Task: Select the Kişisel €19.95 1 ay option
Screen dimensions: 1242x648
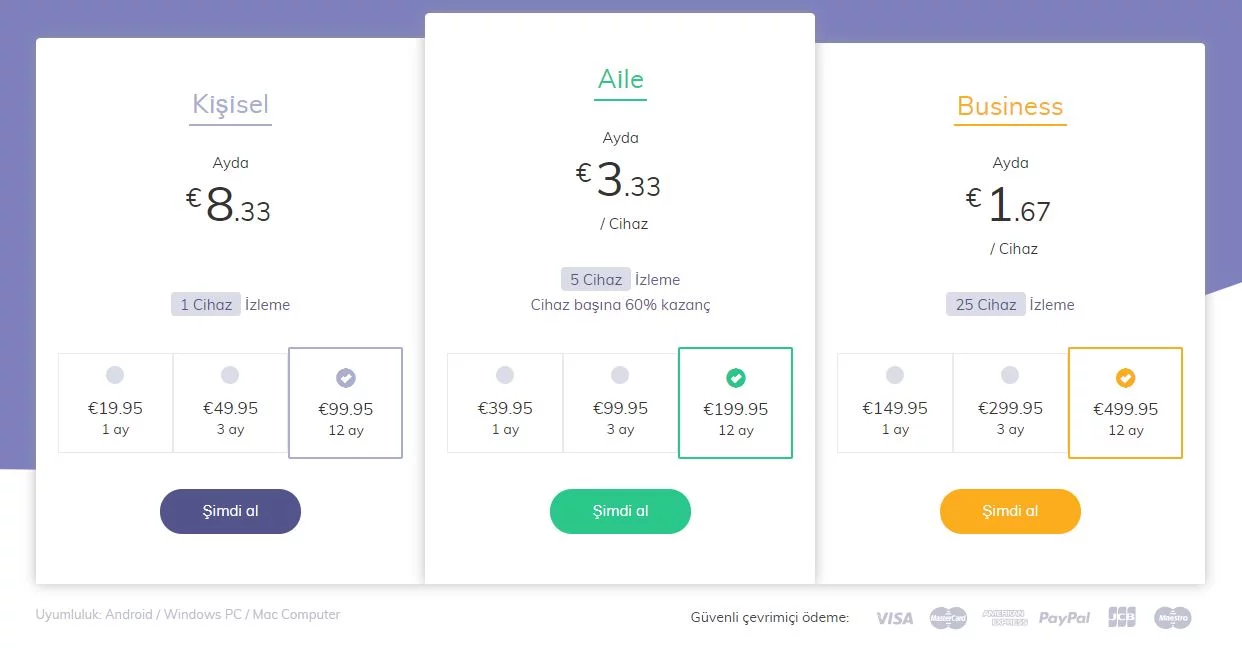Action: coord(115,403)
